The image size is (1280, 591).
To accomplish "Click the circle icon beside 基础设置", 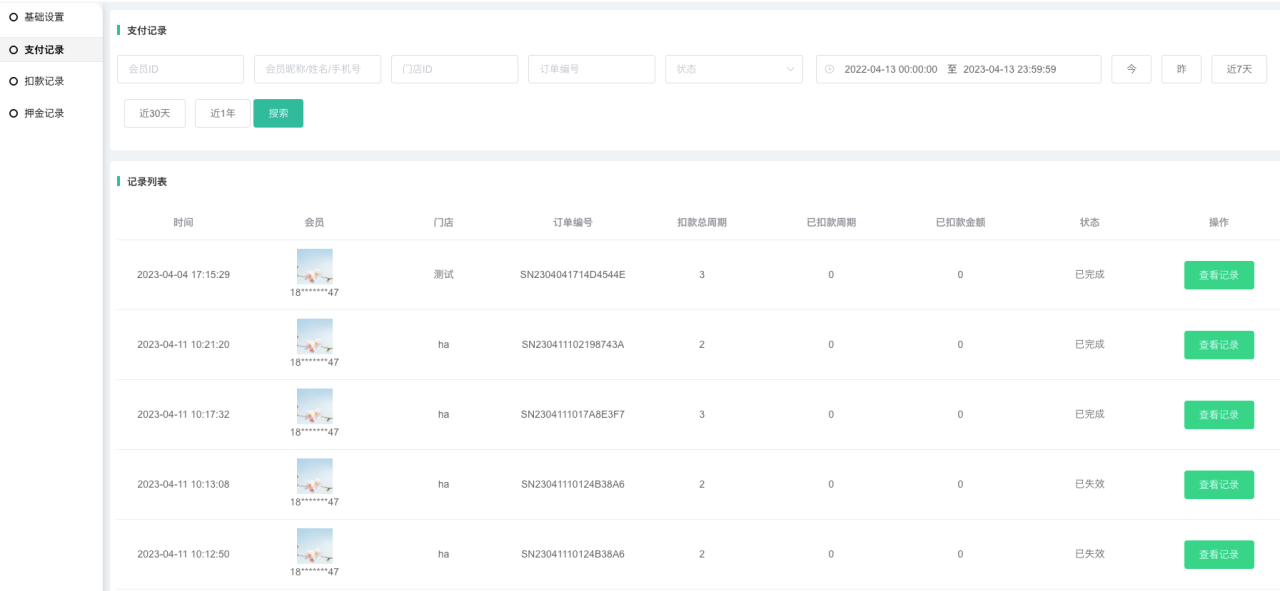I will 14,17.
